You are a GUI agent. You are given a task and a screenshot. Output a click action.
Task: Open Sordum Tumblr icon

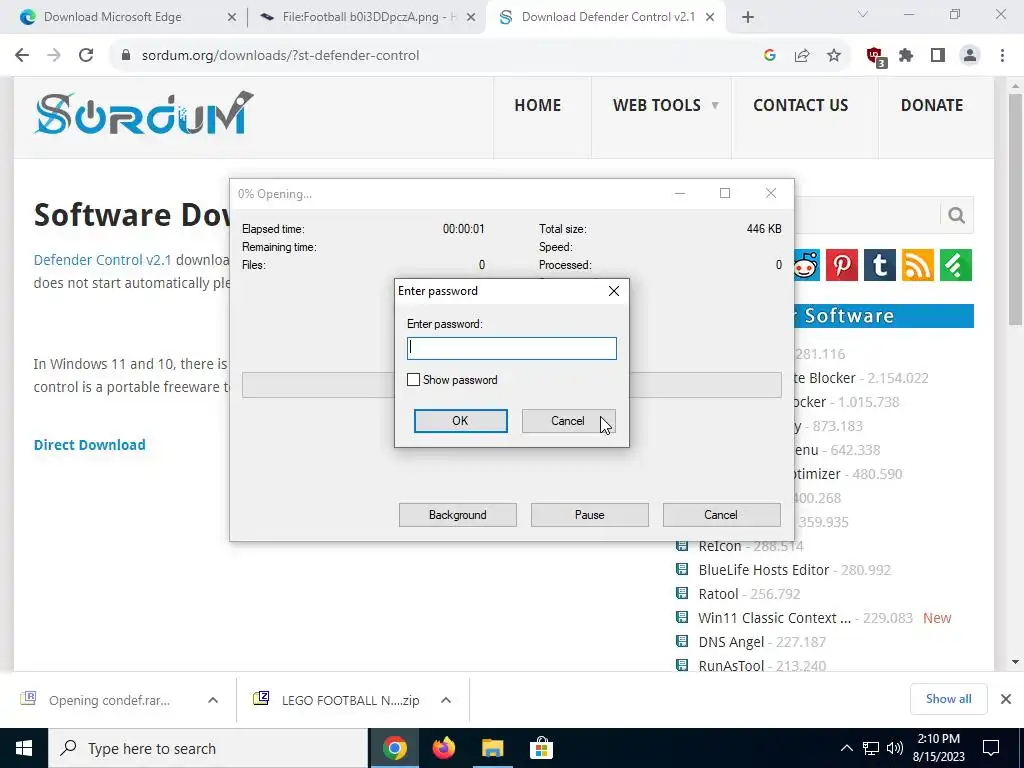[880, 265]
